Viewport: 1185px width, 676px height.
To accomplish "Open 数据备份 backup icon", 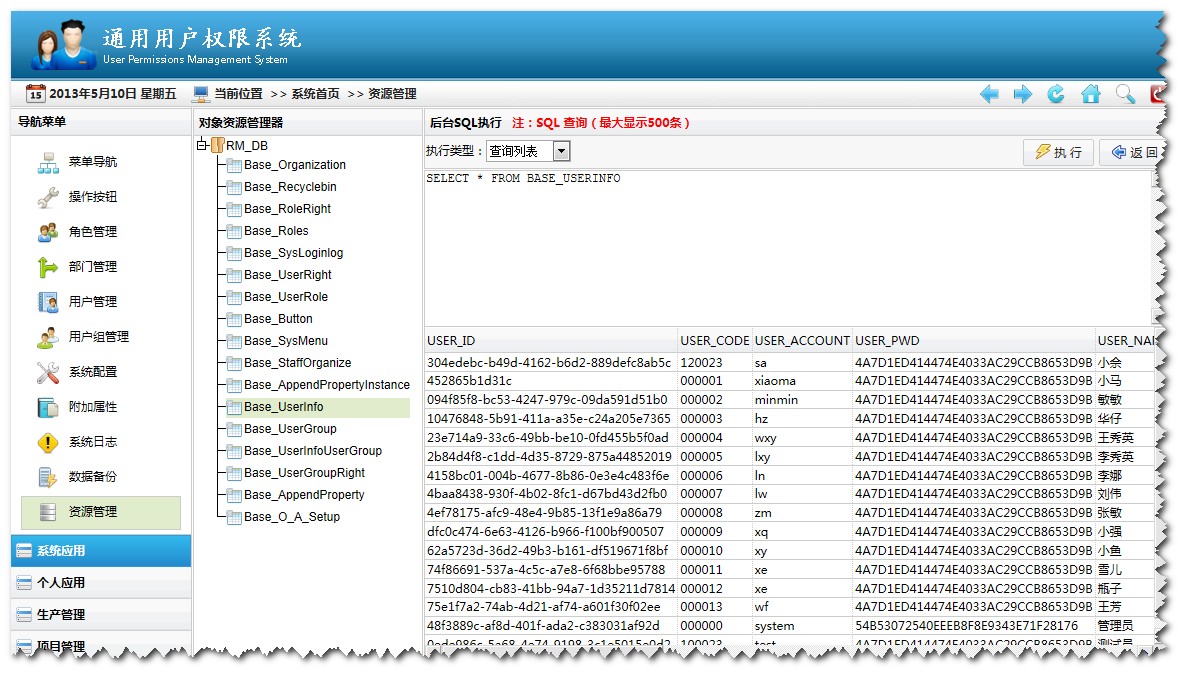I will click(x=48, y=476).
